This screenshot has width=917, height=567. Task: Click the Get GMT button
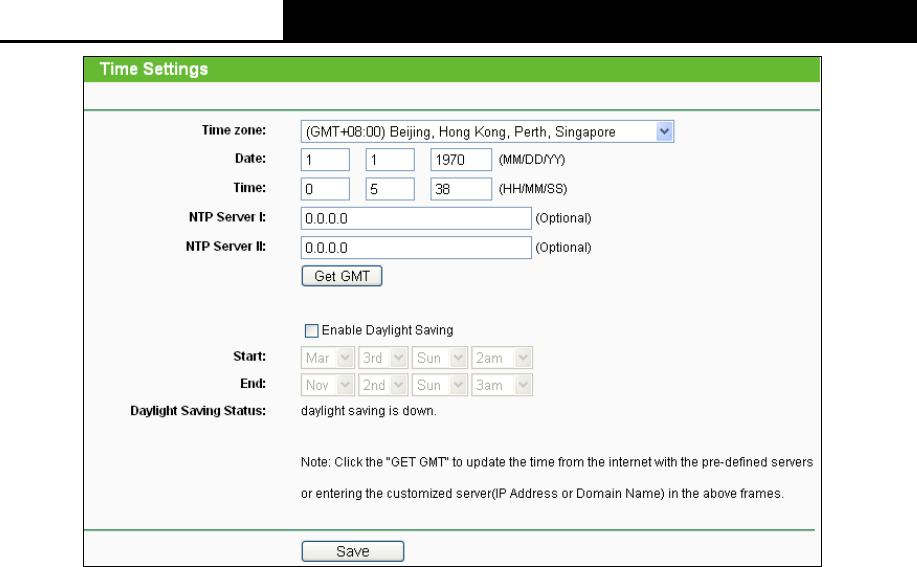342,276
